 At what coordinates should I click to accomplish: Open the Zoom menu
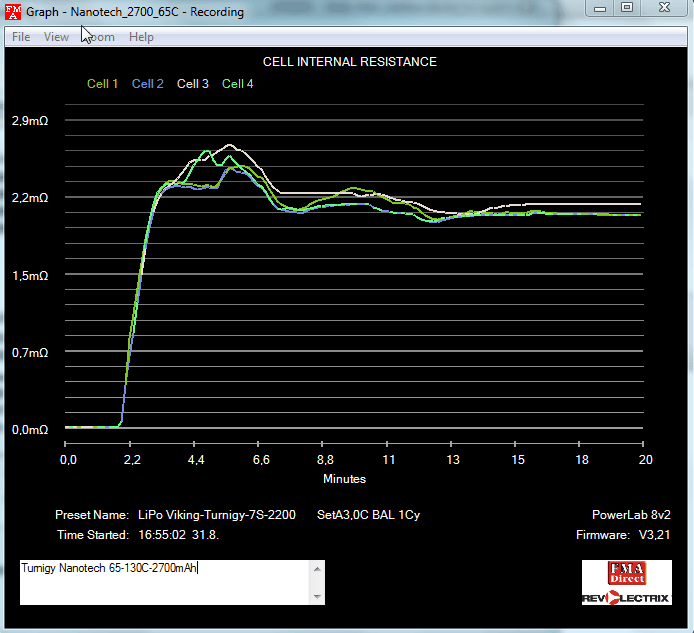(99, 37)
